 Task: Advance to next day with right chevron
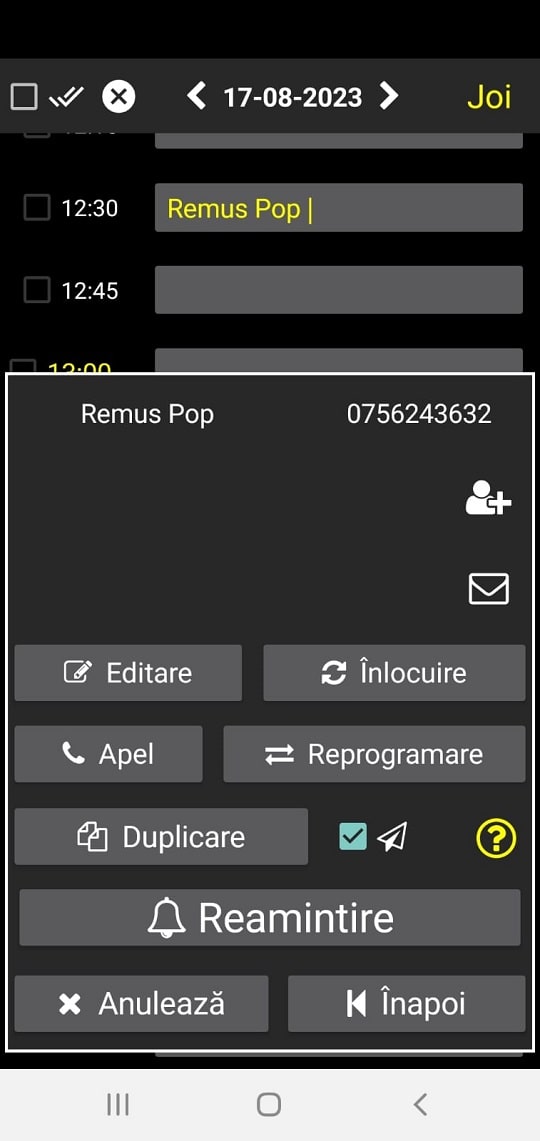click(x=389, y=95)
